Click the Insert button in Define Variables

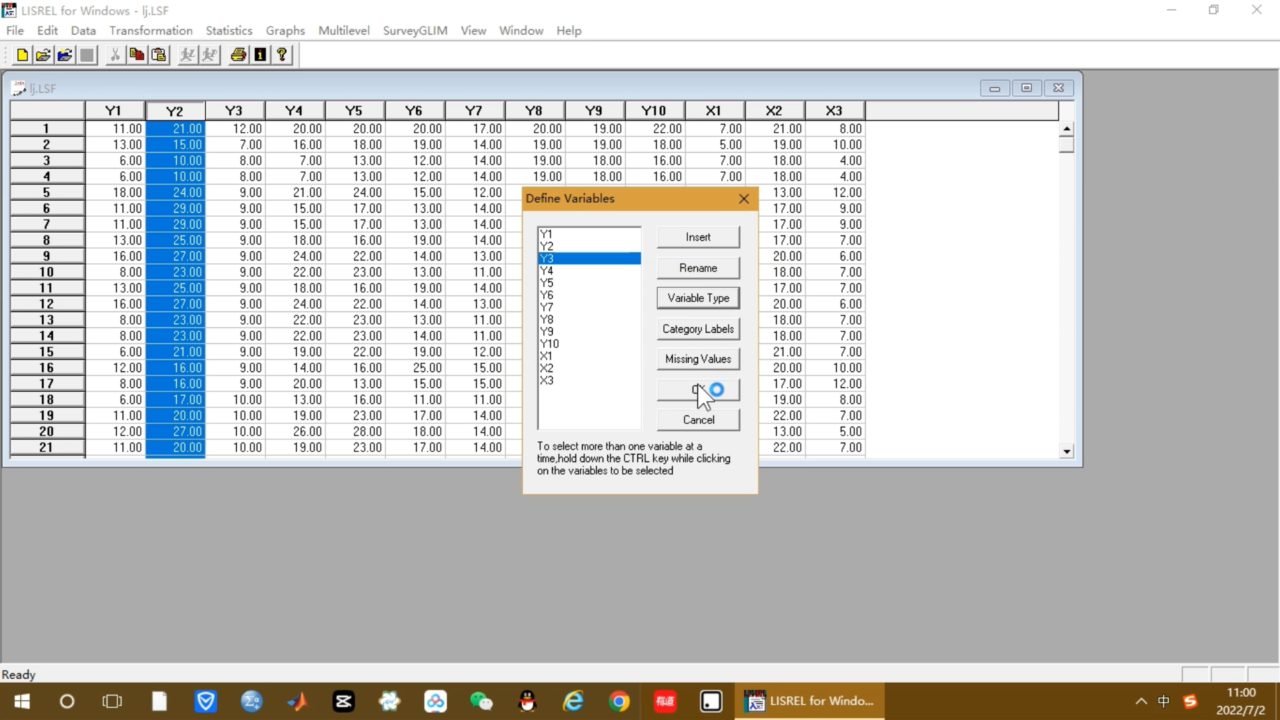click(698, 237)
